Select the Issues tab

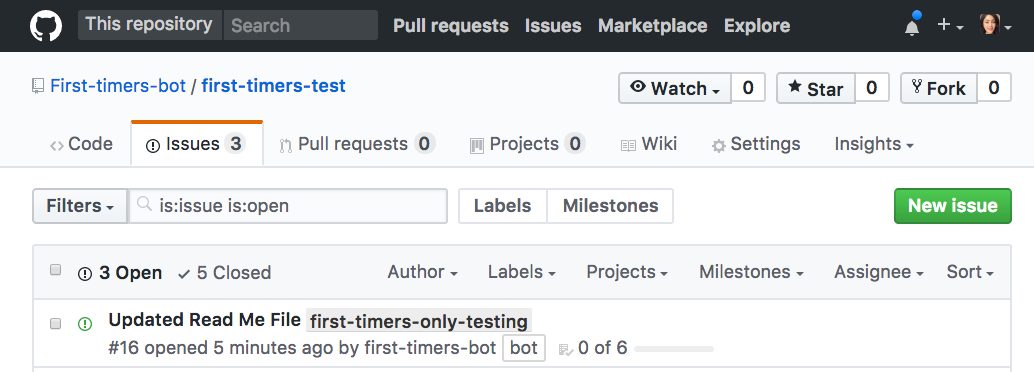click(x=197, y=144)
